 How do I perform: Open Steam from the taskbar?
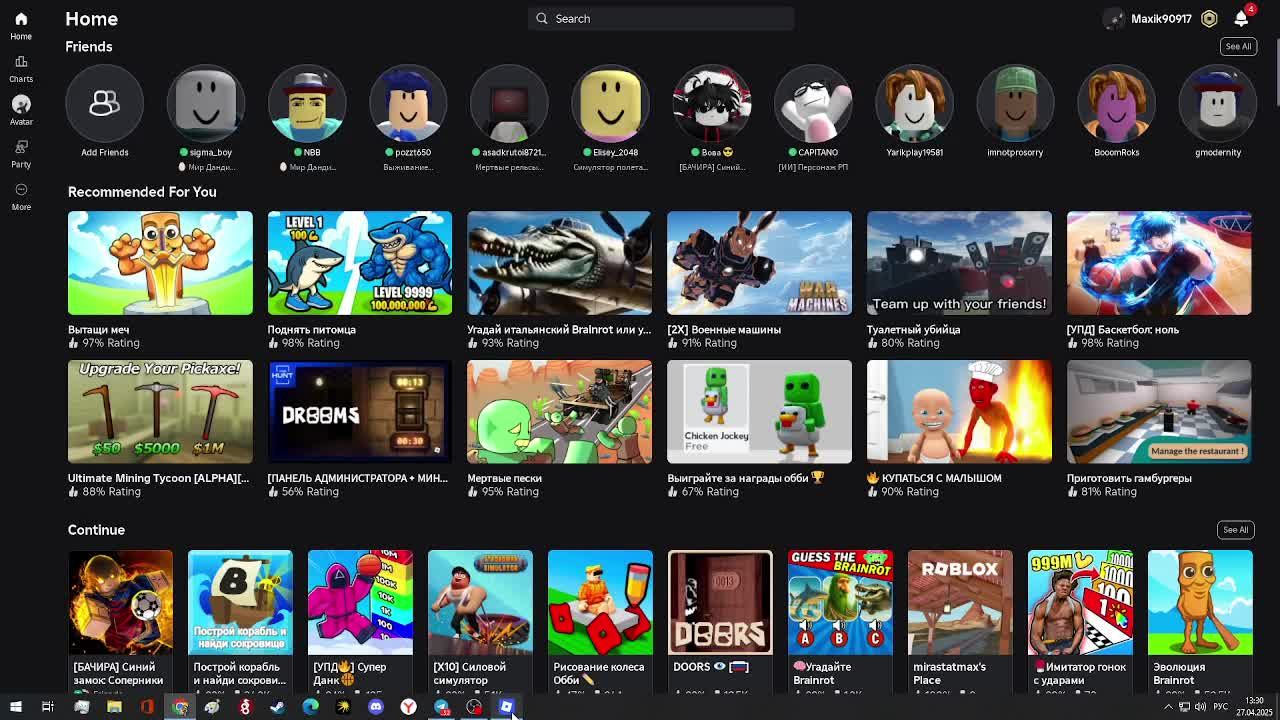(277, 707)
